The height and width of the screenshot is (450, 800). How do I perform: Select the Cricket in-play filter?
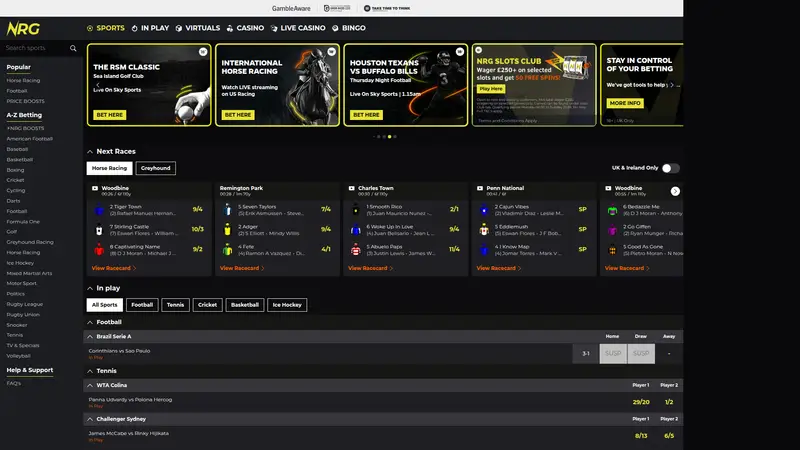207,305
